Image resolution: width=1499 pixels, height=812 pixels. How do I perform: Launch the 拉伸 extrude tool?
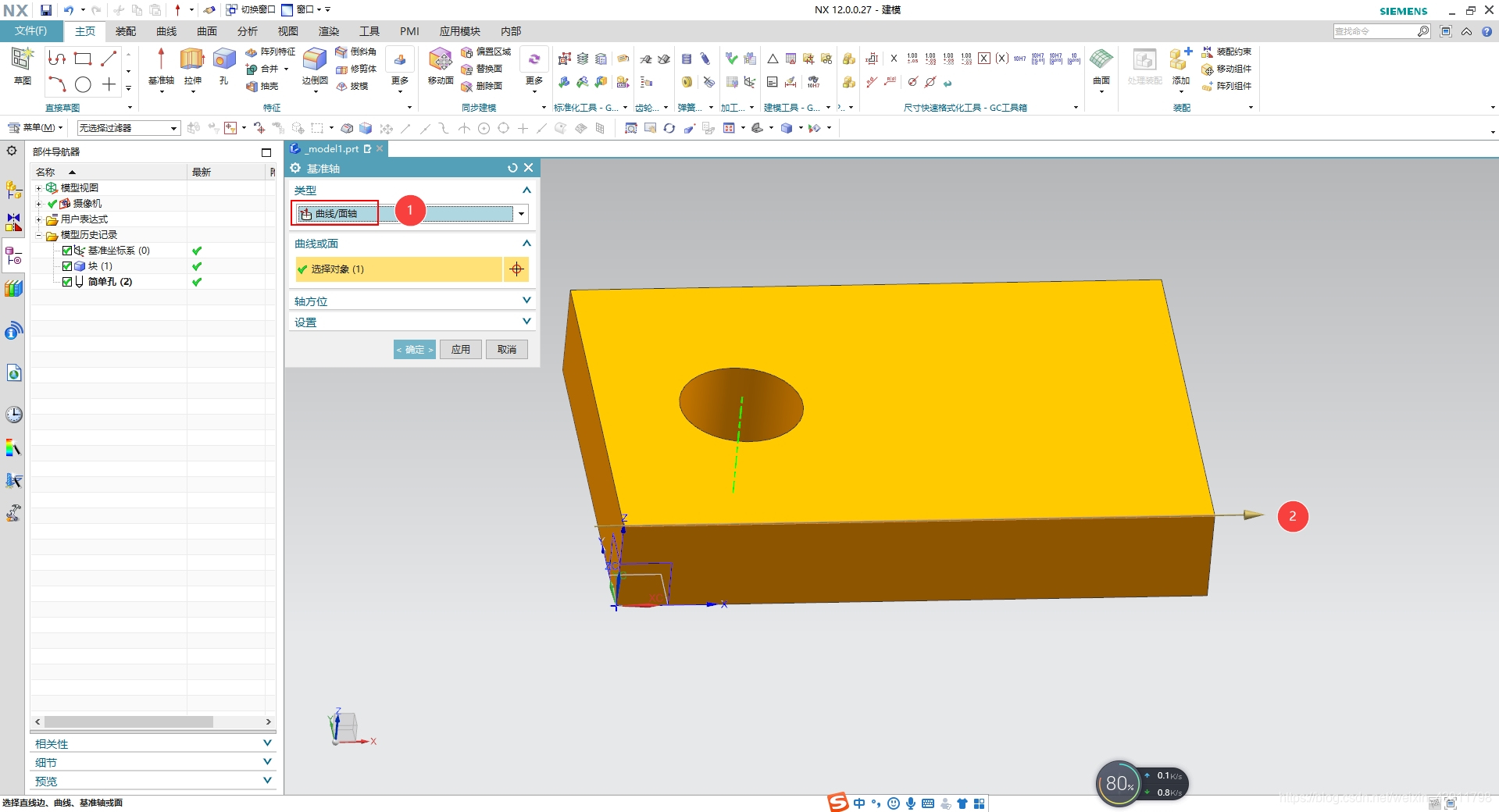click(192, 66)
